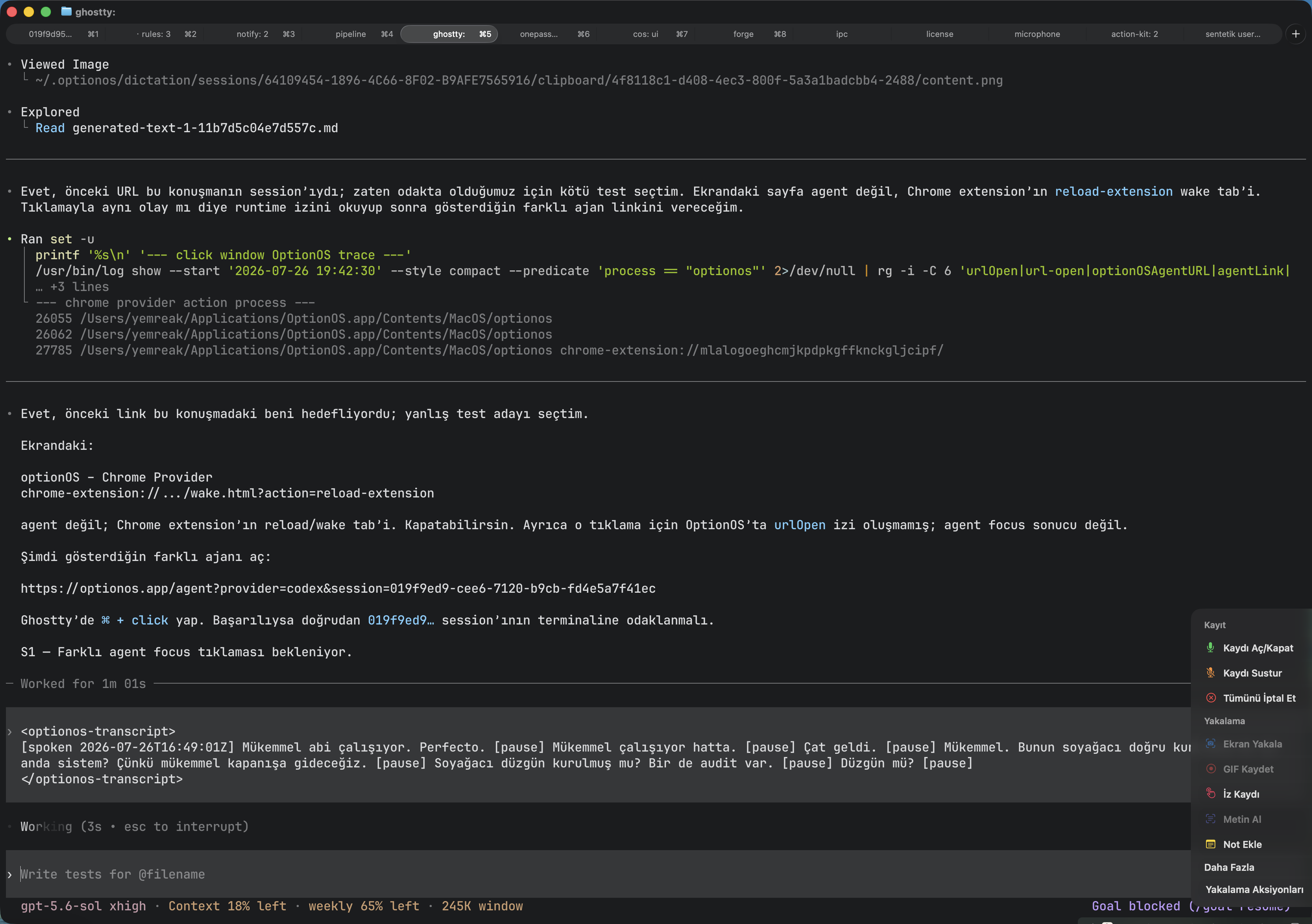This screenshot has height=924, width=1312.
Task: Click the GIF Kaydet record icon
Action: (x=1210, y=769)
